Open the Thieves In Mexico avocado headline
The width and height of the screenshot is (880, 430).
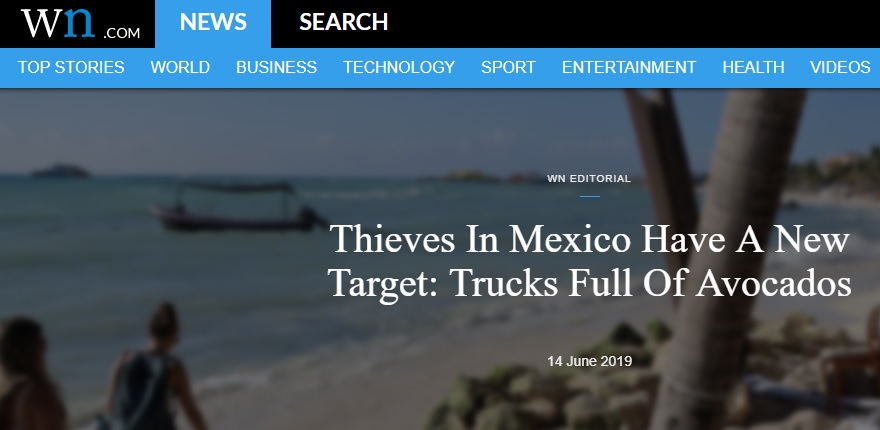coord(590,261)
